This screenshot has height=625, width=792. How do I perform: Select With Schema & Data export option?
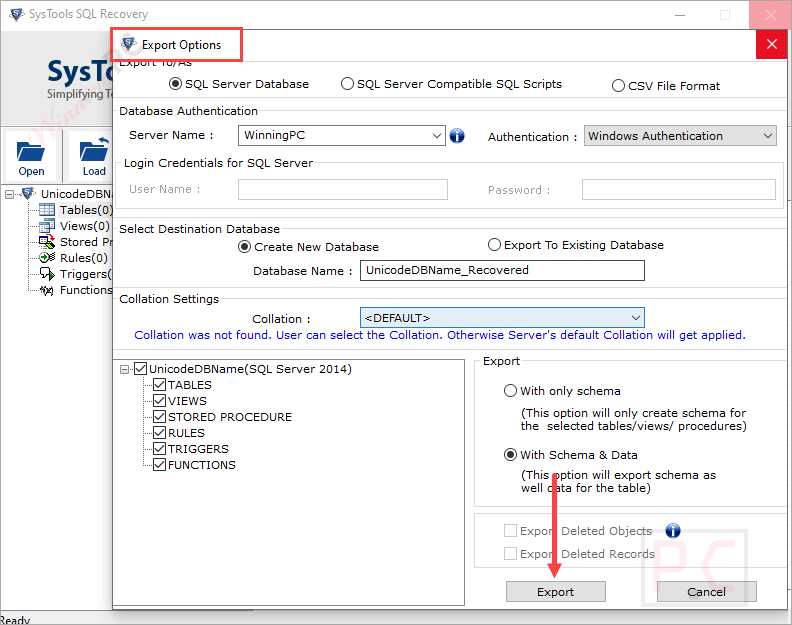[510, 455]
